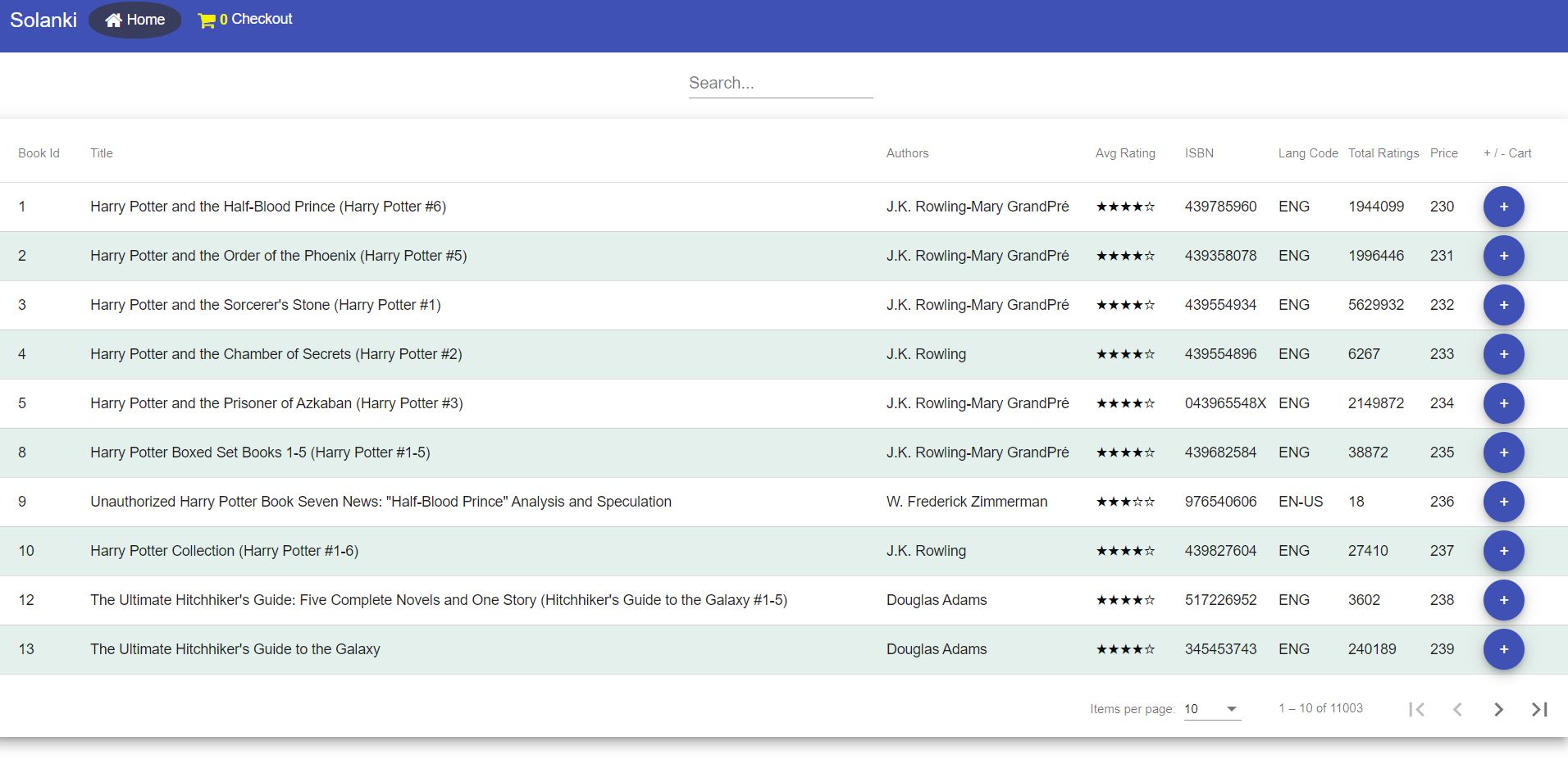The image size is (1568, 764).
Task: Open the Home page button
Action: pyautogui.click(x=134, y=20)
